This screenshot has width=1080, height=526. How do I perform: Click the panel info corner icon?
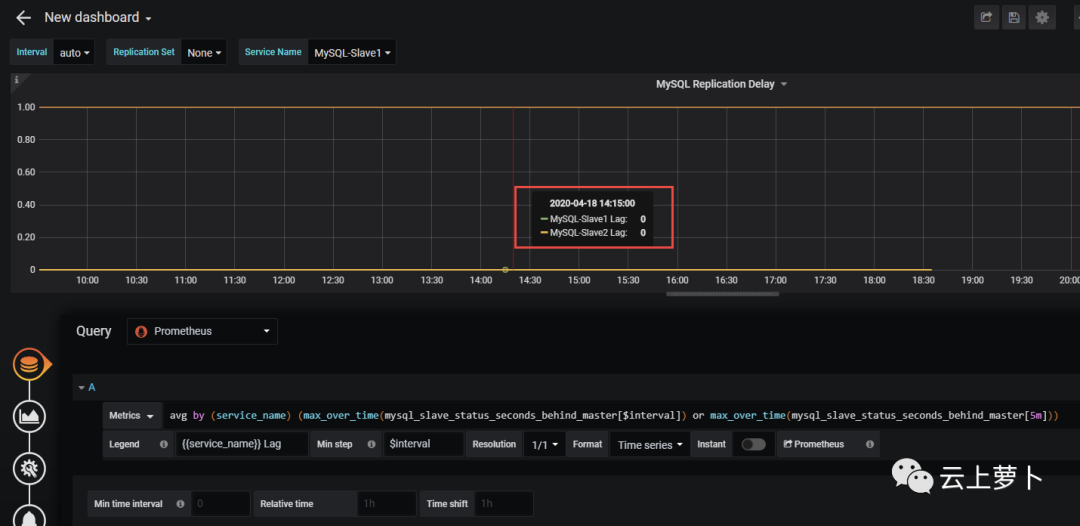pos(17,80)
